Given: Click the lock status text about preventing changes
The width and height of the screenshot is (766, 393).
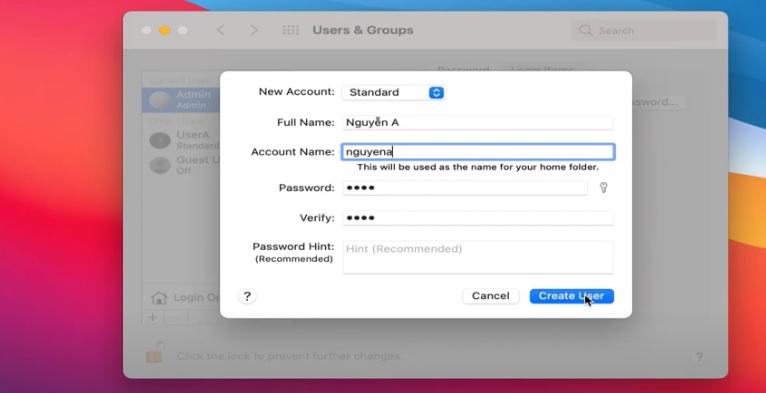Looking at the screenshot, I should tap(290, 356).
